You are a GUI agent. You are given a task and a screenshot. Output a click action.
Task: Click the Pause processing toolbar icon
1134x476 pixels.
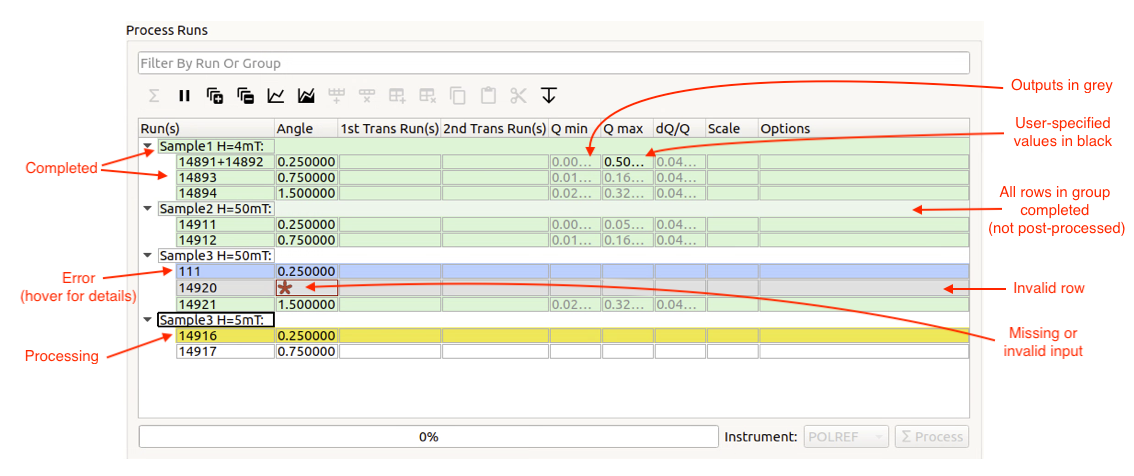click(184, 96)
